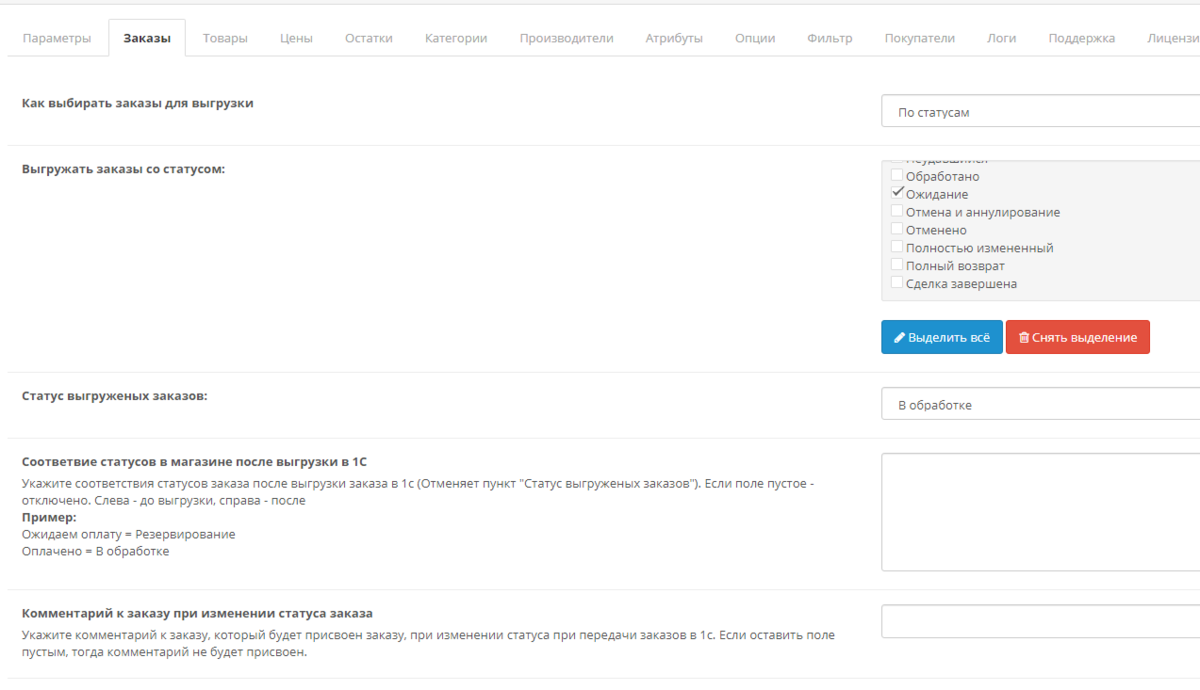Image resolution: width=1200 pixels, height=690 pixels.
Task: Check the 'Отмена и аннулирование' checkbox
Action: point(897,211)
